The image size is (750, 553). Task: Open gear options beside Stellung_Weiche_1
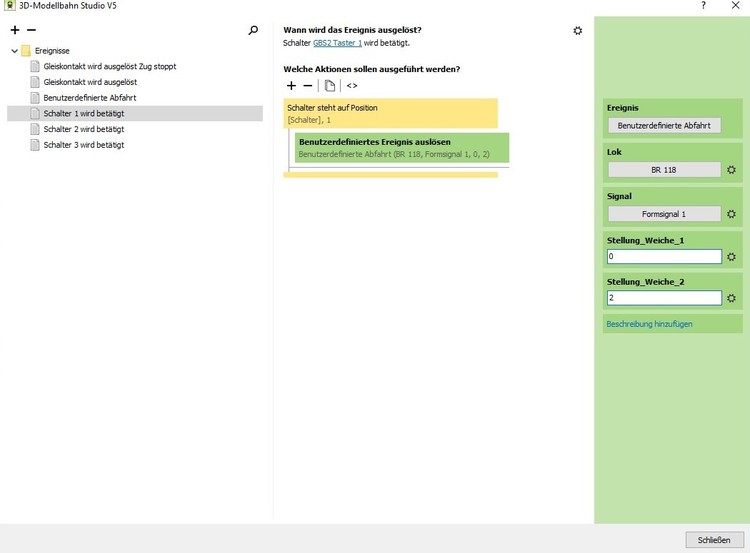pos(731,257)
